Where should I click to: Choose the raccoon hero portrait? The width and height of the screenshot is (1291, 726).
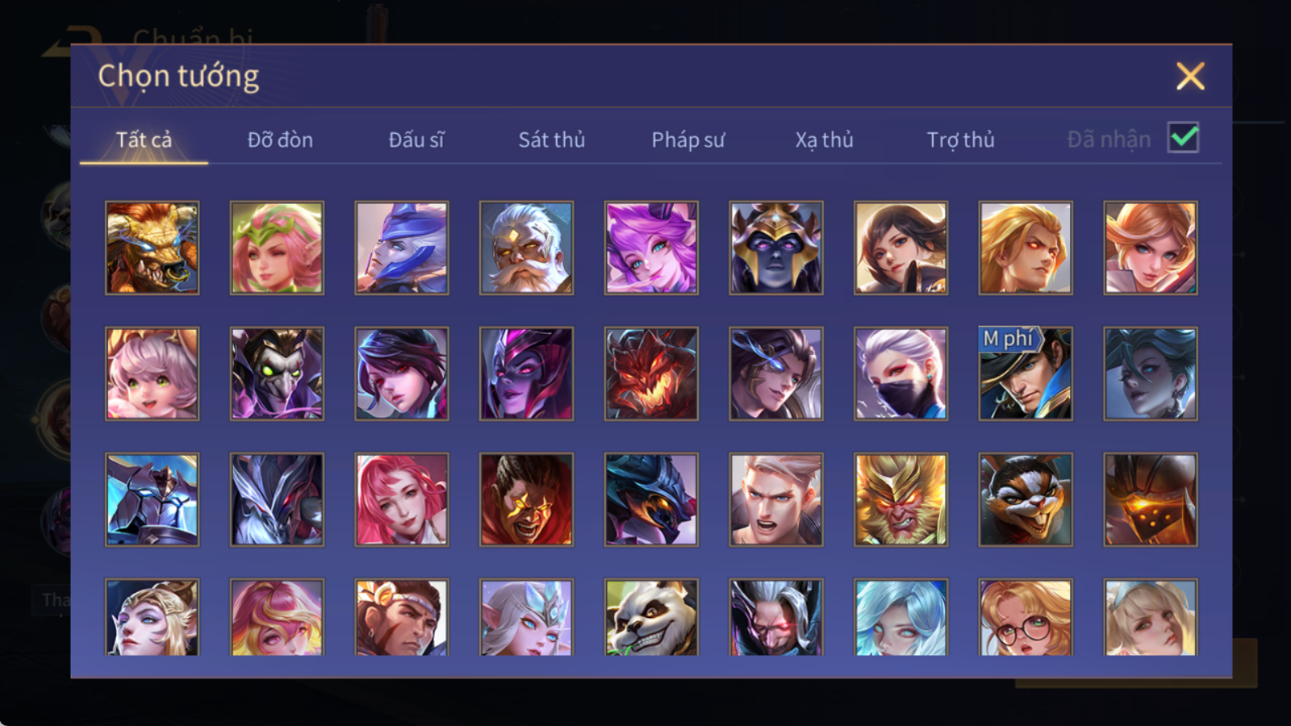coord(1025,499)
